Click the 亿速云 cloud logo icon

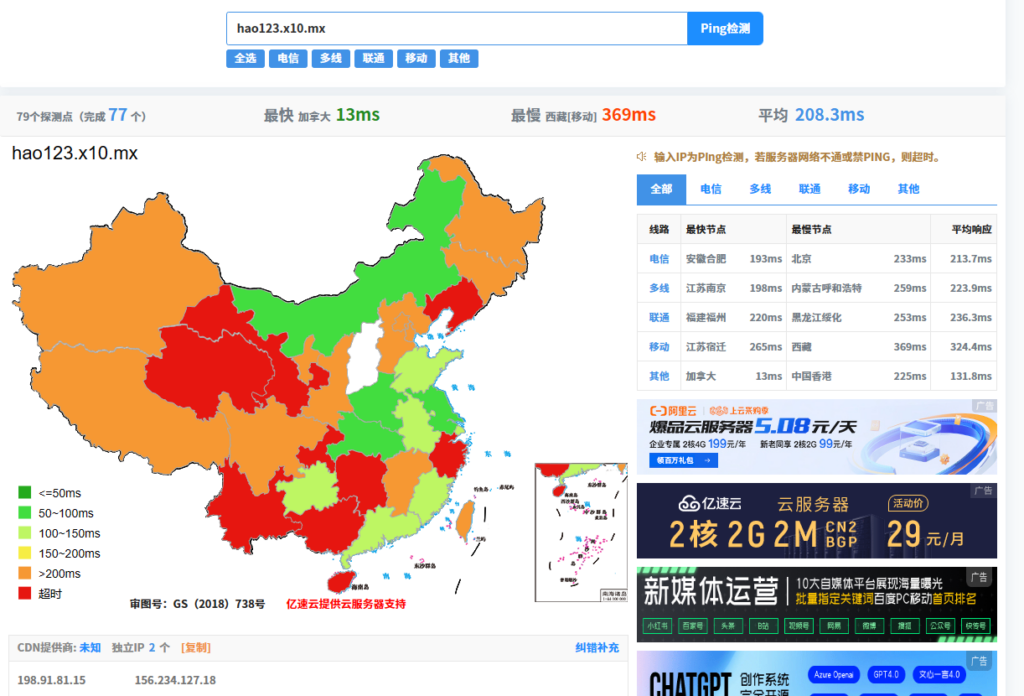pyautogui.click(x=693, y=503)
